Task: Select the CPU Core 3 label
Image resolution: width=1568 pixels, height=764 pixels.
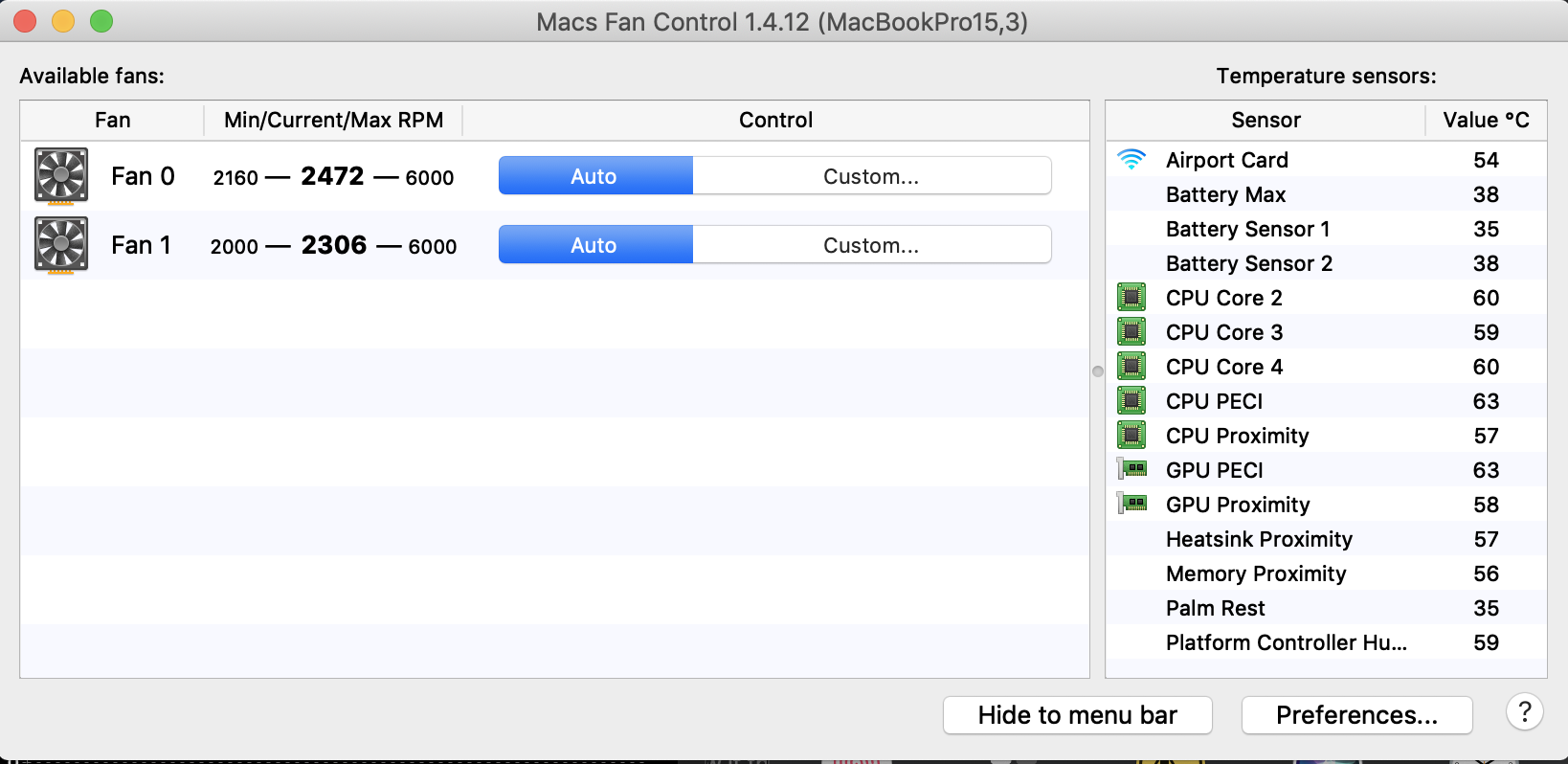Action: 1224,332
